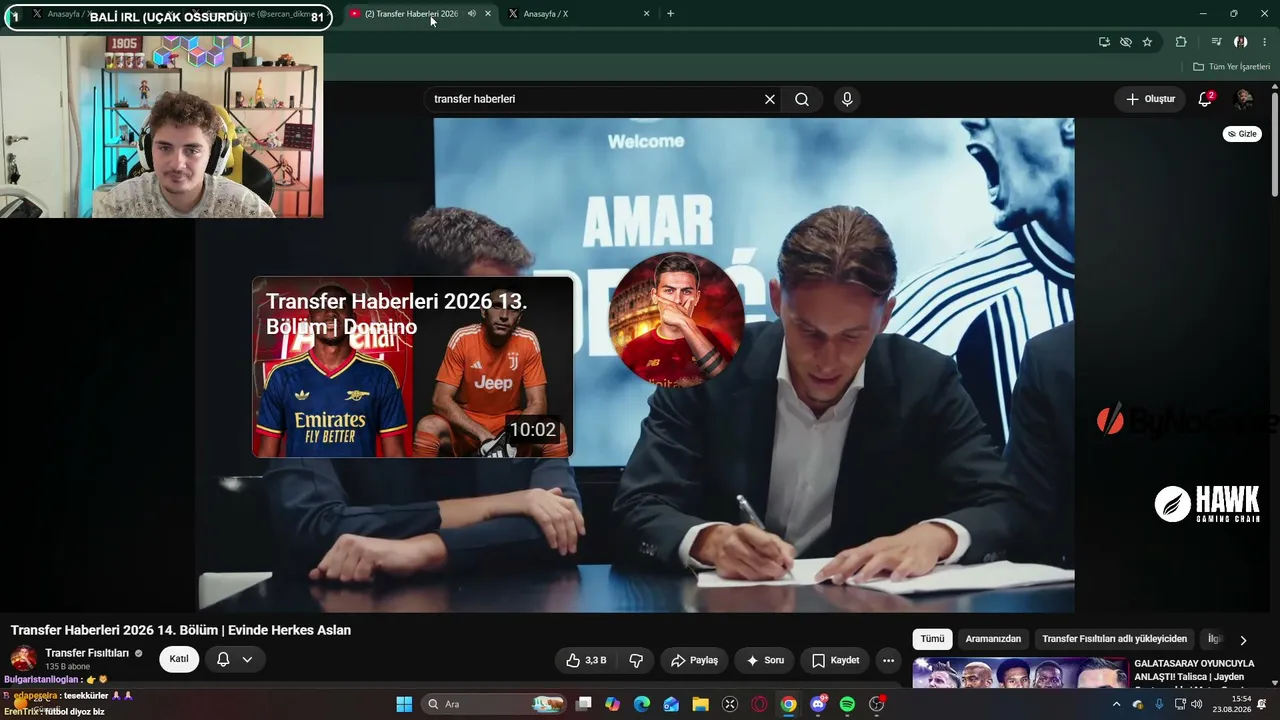Dislike the Transfer Haberleri video

(636, 660)
